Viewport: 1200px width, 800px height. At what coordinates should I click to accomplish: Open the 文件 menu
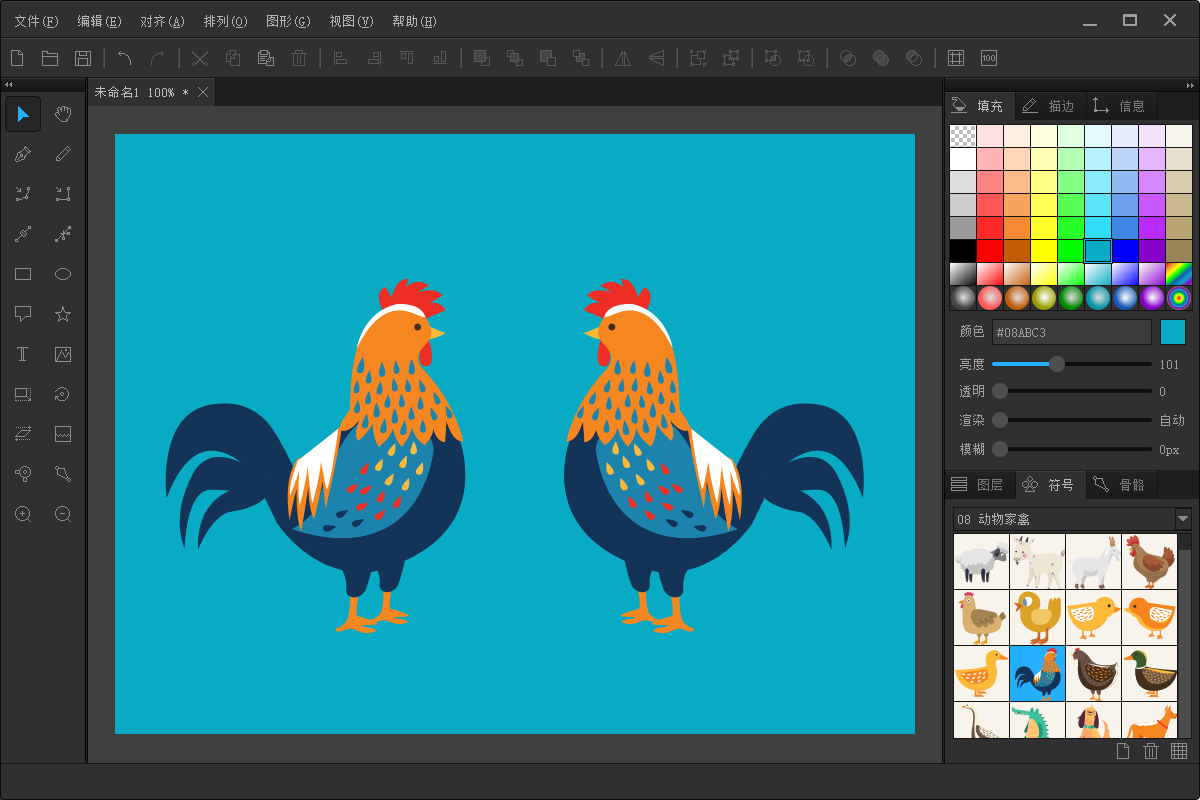[36, 21]
